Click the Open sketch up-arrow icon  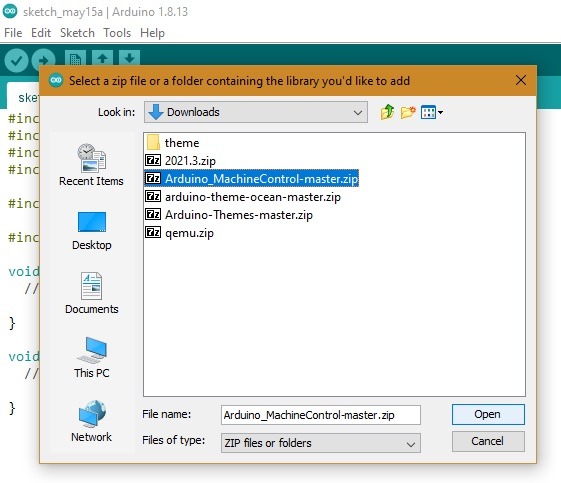(x=103, y=58)
